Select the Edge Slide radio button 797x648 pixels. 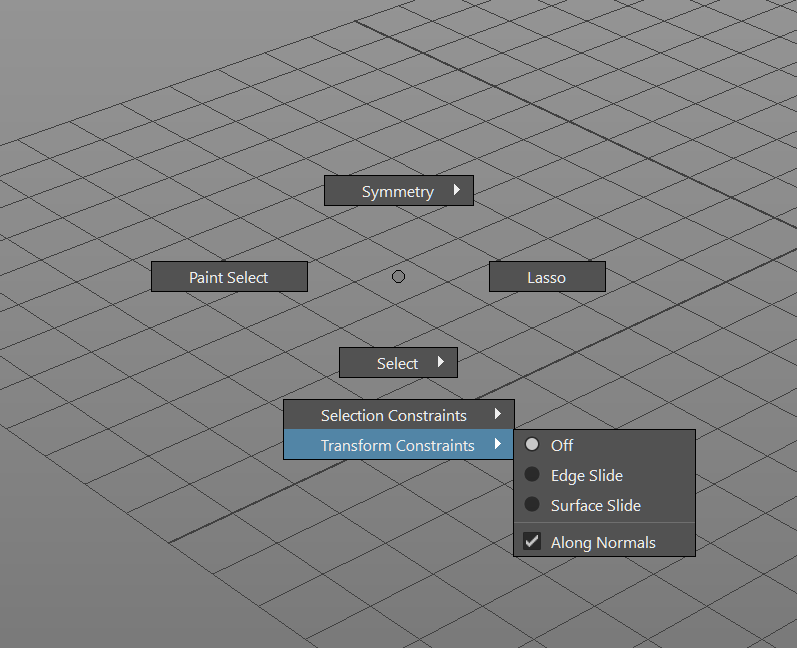coord(532,474)
